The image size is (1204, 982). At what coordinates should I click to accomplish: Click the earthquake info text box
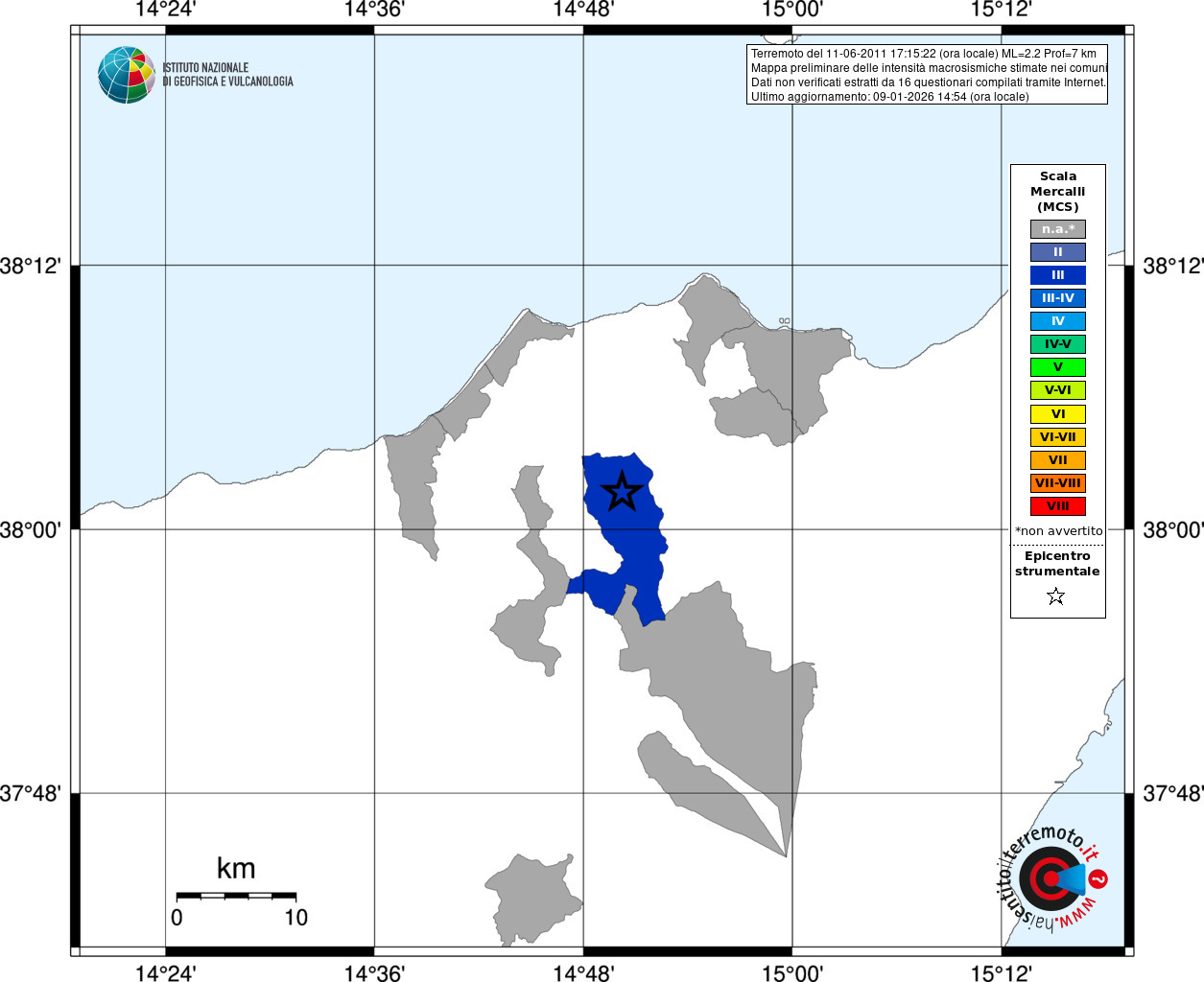pyautogui.click(x=927, y=75)
